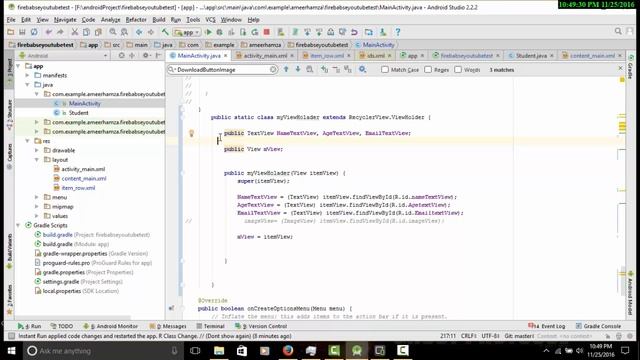This screenshot has width=640, height=360.
Task: Open the Event Log
Action: (x=547, y=326)
